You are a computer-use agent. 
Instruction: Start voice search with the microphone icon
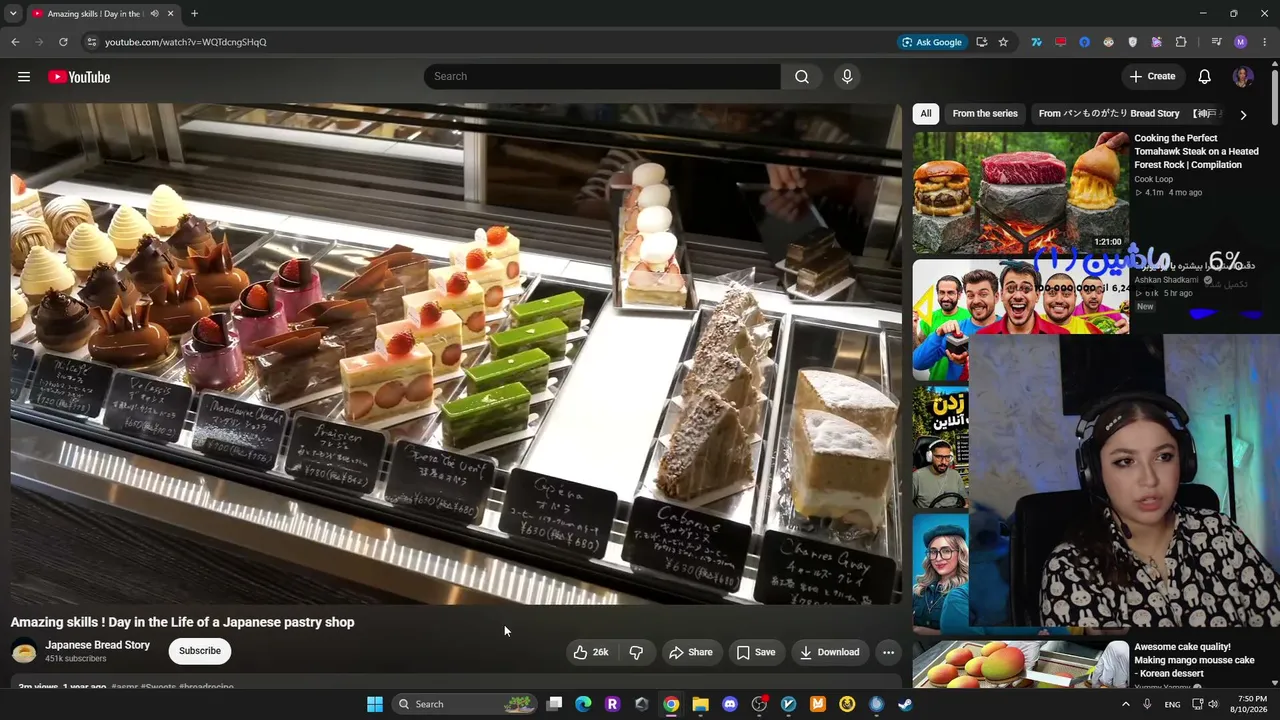click(x=847, y=77)
